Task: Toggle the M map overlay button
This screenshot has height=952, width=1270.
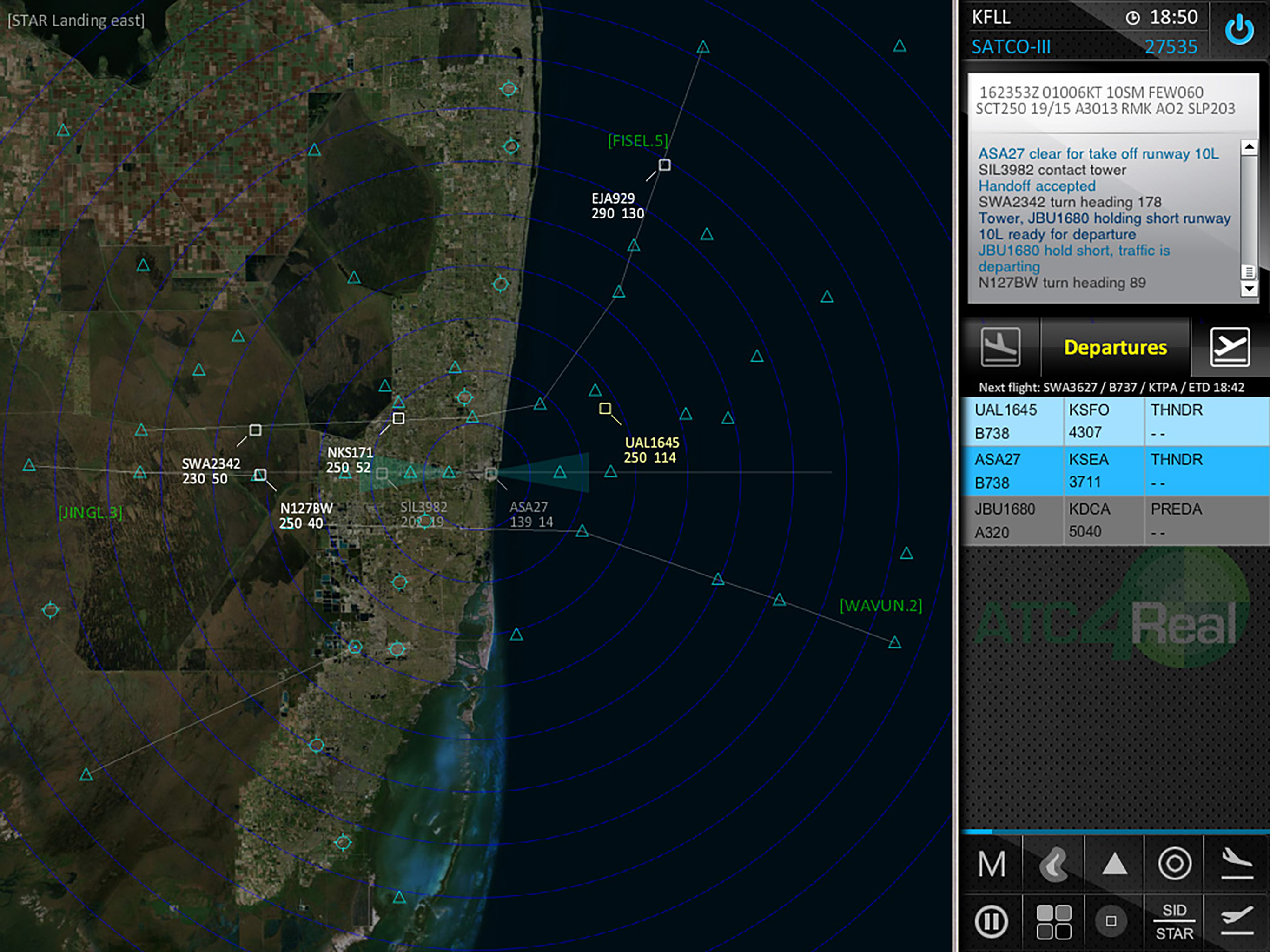Action: coord(992,864)
